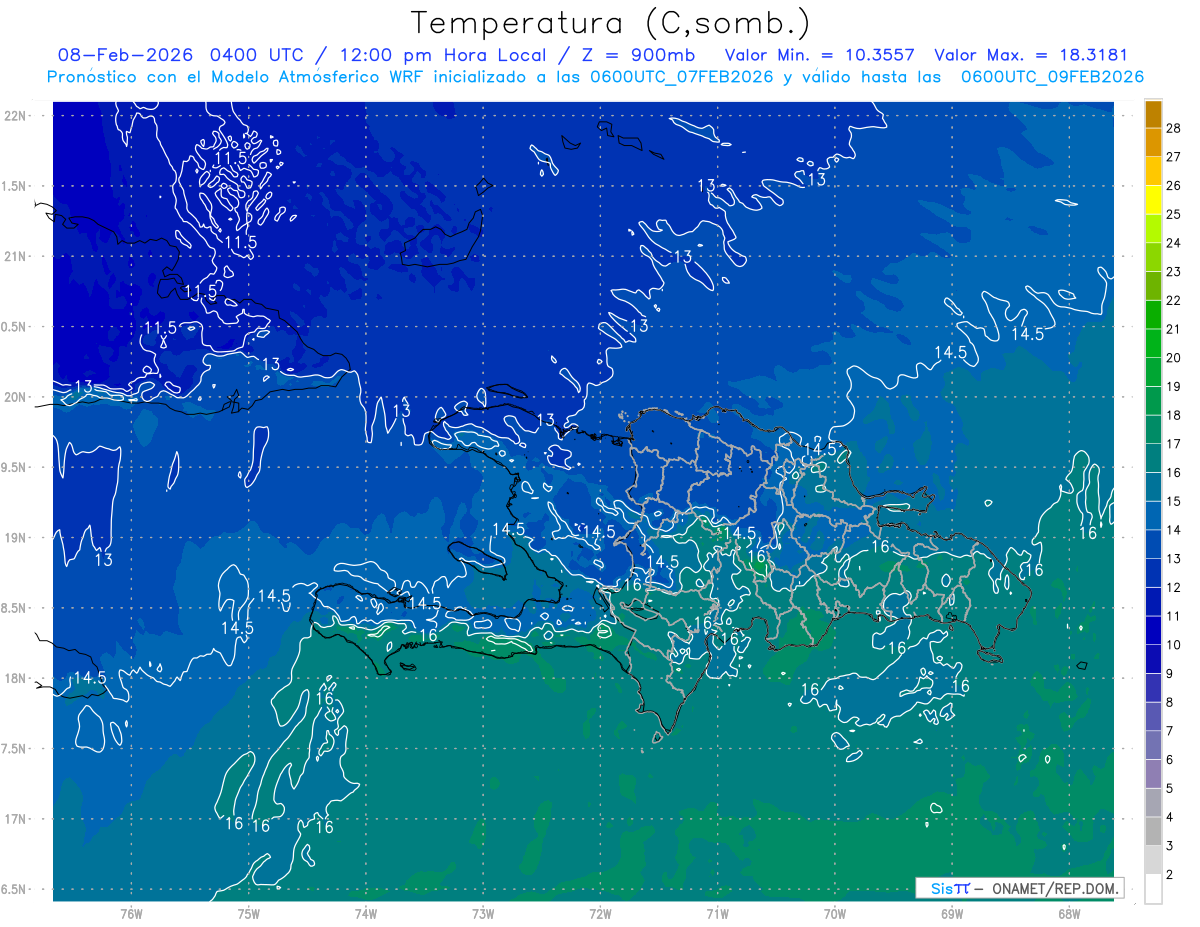
Task: Click the 73W longitude axis label
Action: [x=482, y=913]
